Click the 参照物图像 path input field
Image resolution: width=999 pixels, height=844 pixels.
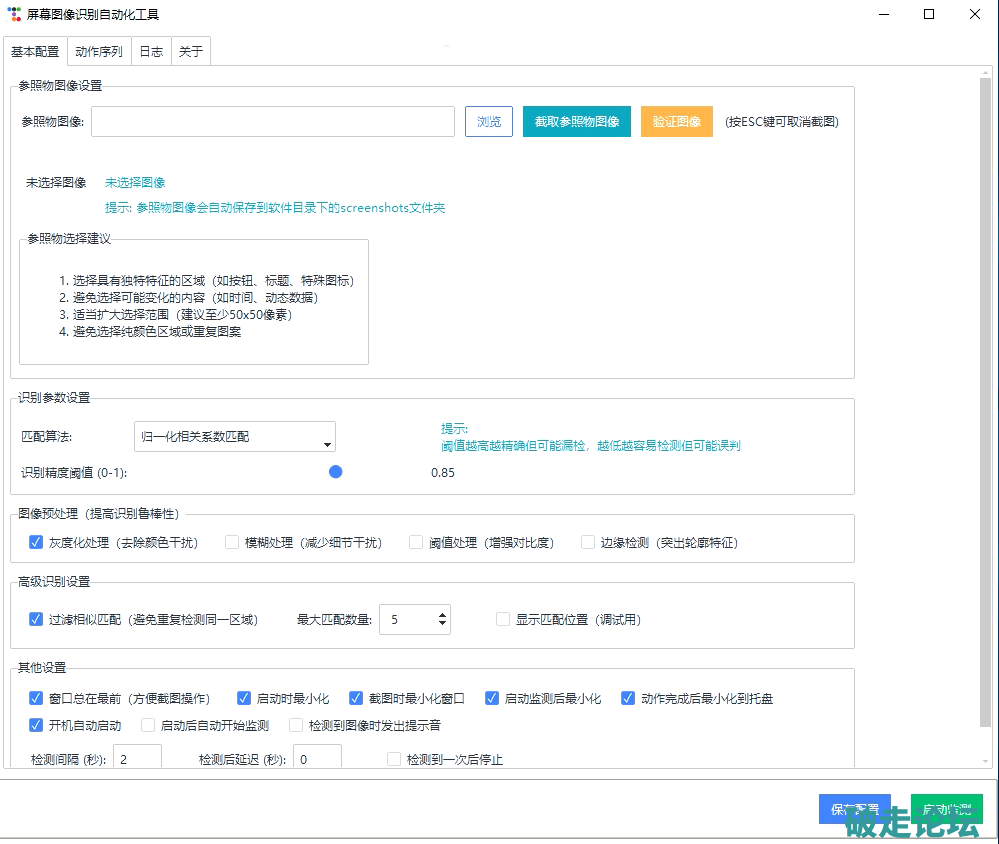(273, 122)
